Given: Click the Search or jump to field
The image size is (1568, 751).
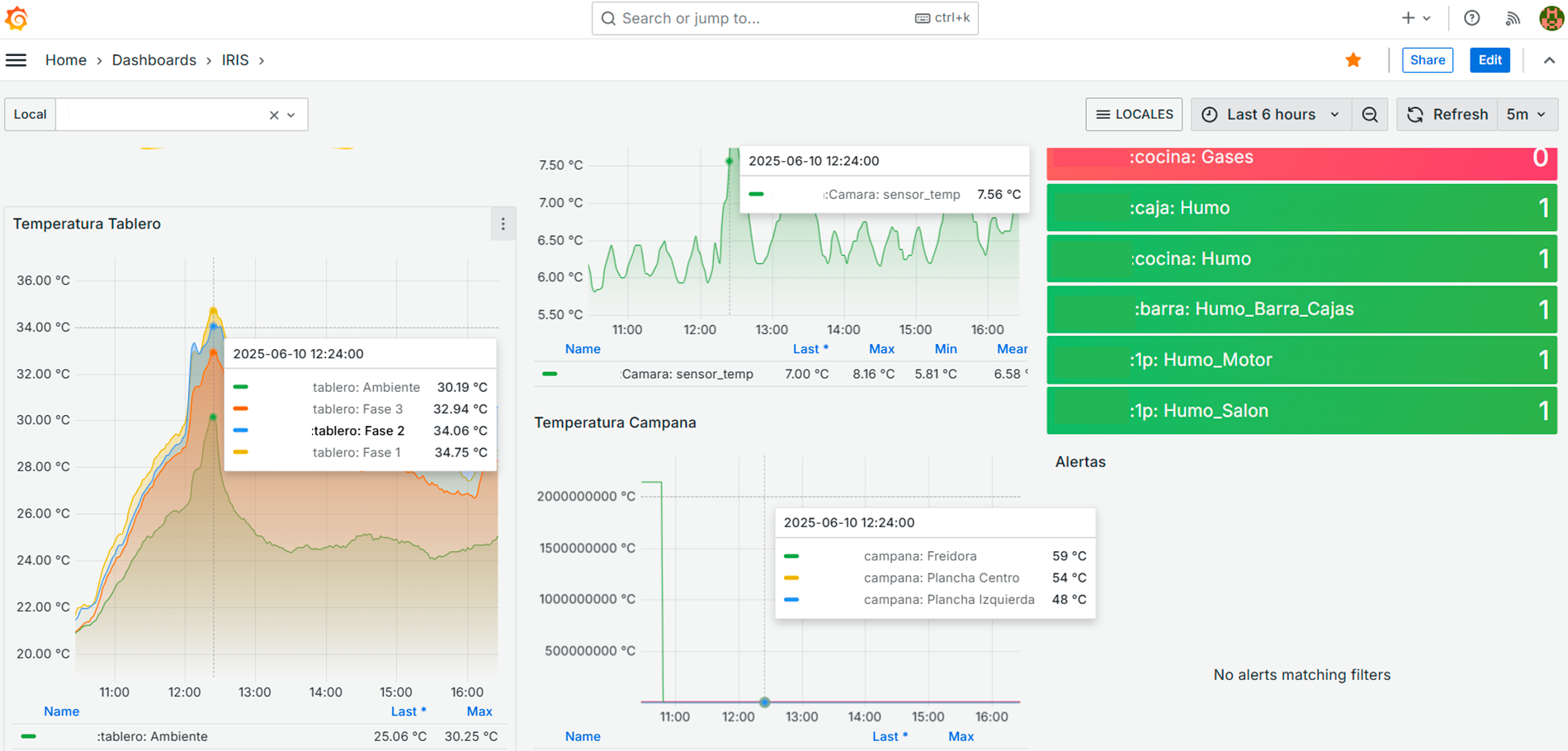Looking at the screenshot, I should pyautogui.click(x=767, y=18).
